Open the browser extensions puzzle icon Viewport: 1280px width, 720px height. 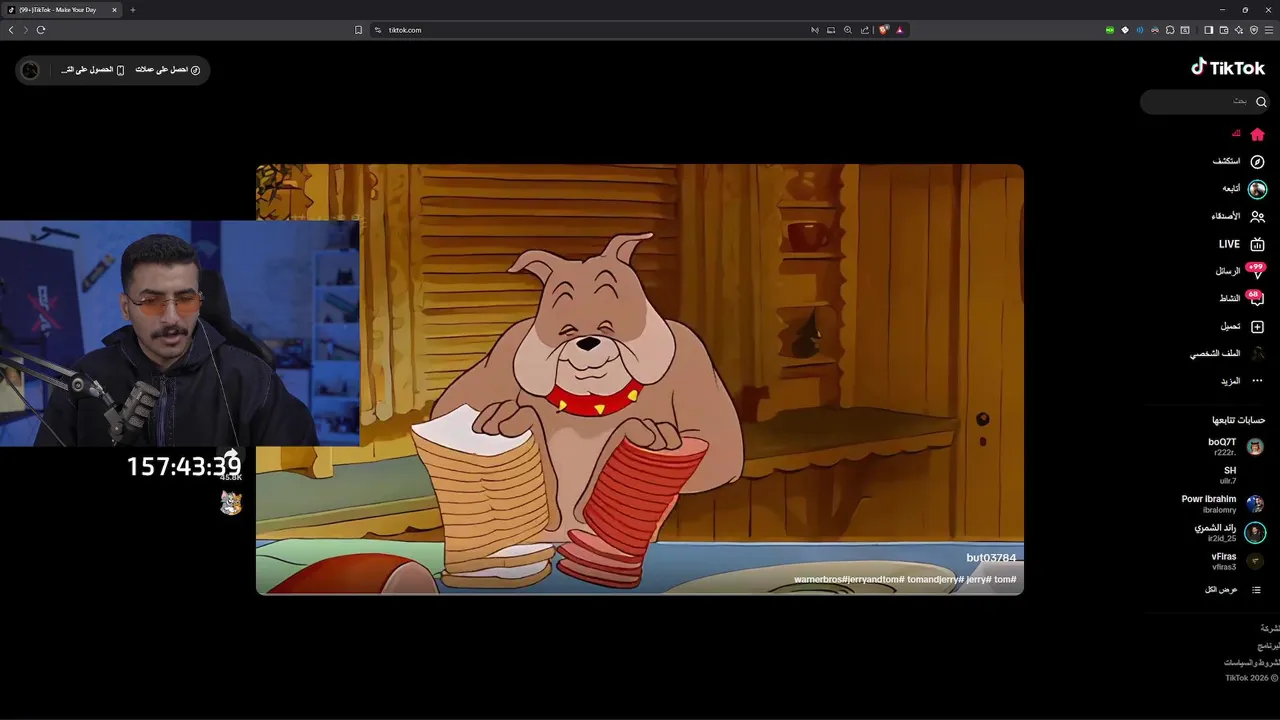(1170, 30)
